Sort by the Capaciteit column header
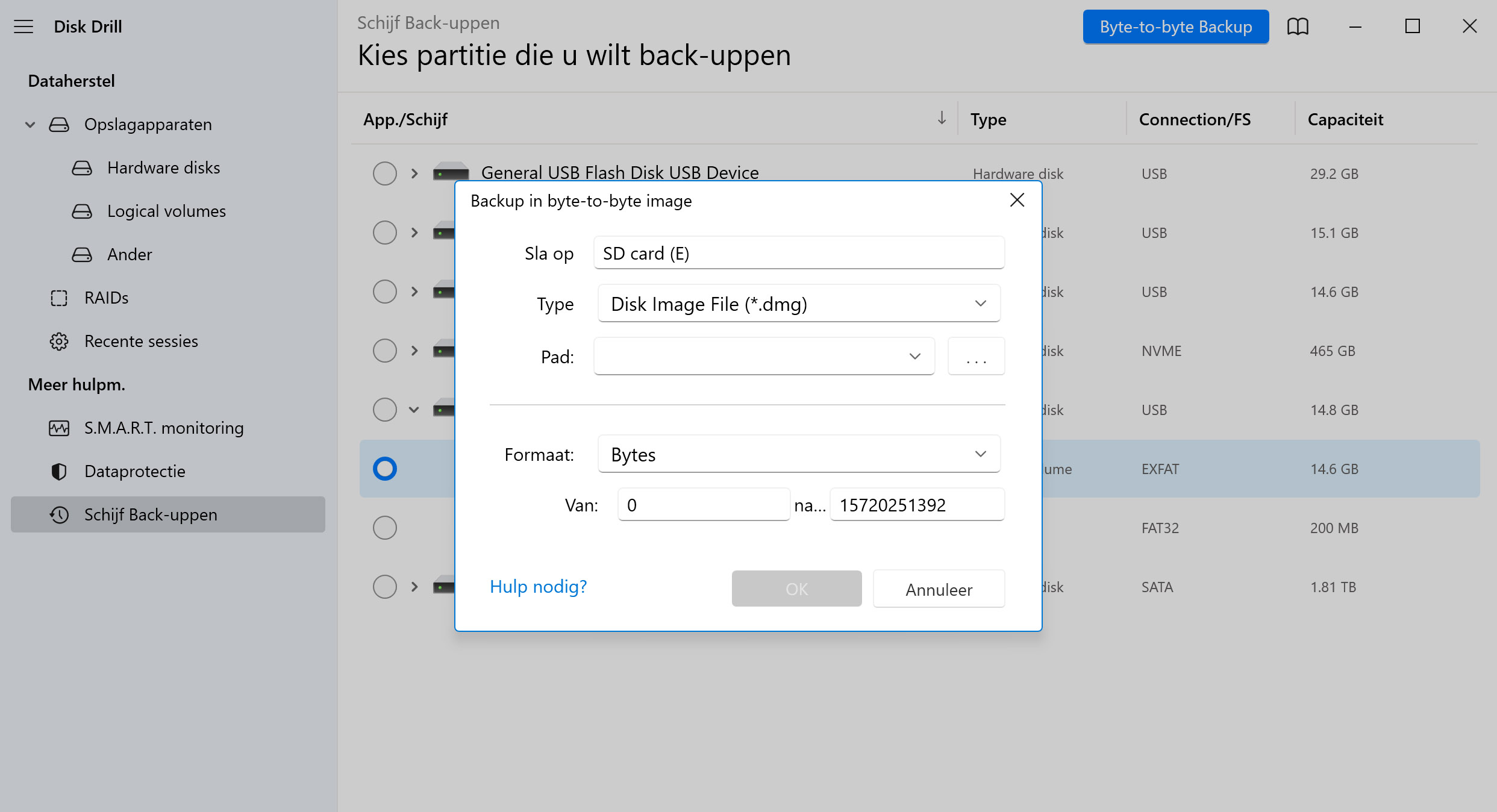This screenshot has height=812, width=1497. [x=1345, y=119]
